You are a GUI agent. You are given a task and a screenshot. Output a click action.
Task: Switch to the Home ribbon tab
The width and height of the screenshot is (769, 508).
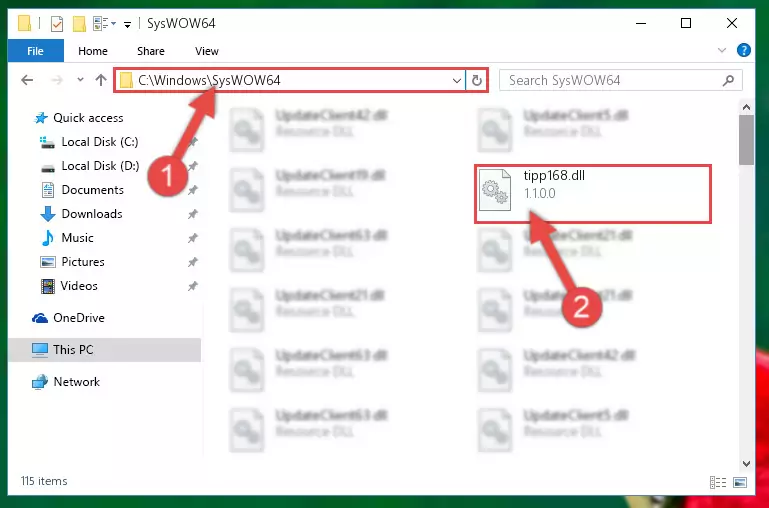[x=93, y=51]
